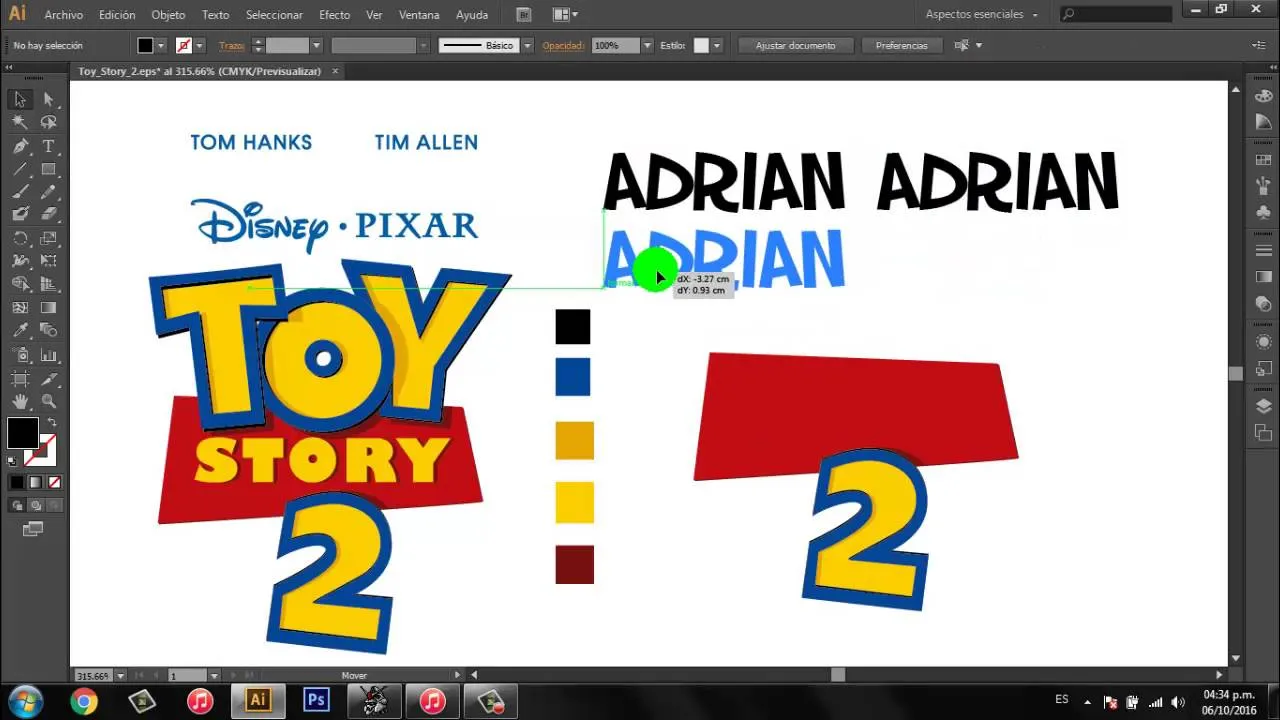Open the Edición menu
Screen dimensions: 1280x720
[117, 15]
